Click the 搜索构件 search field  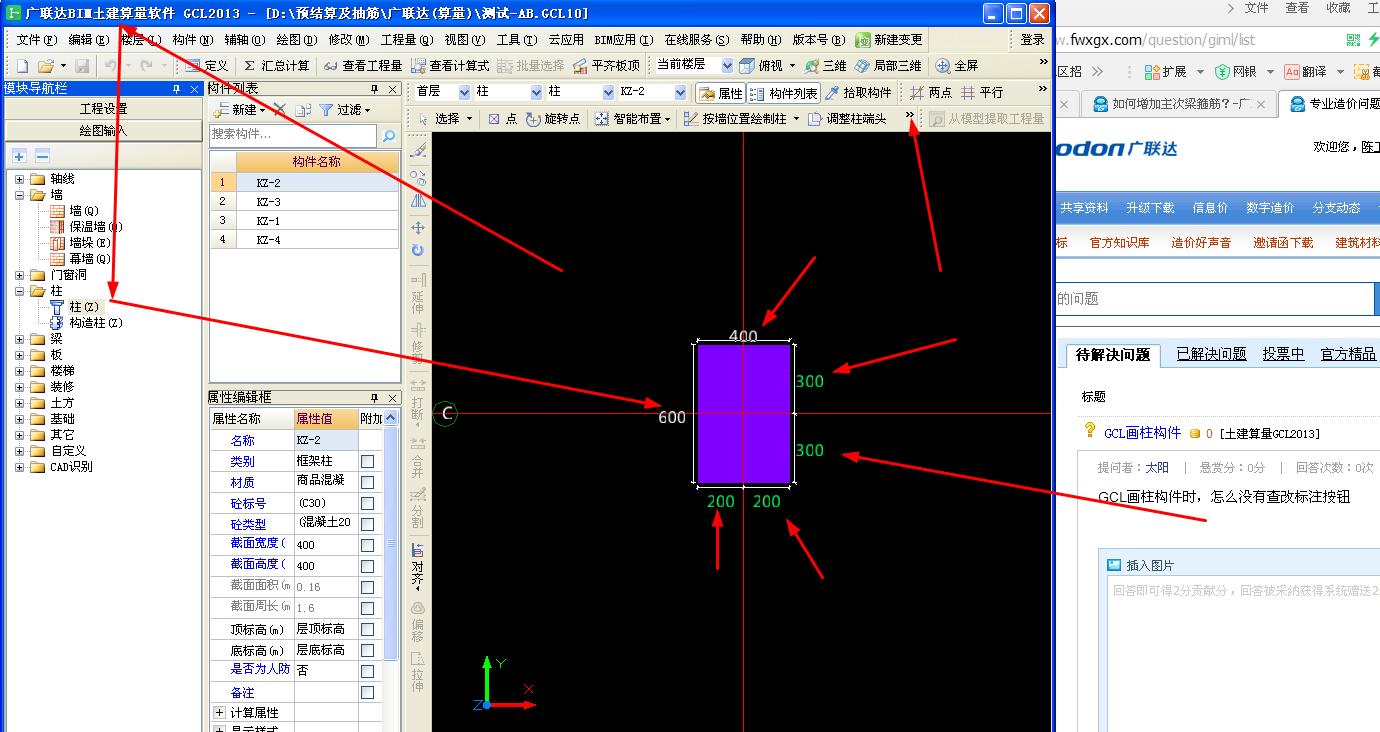click(293, 135)
